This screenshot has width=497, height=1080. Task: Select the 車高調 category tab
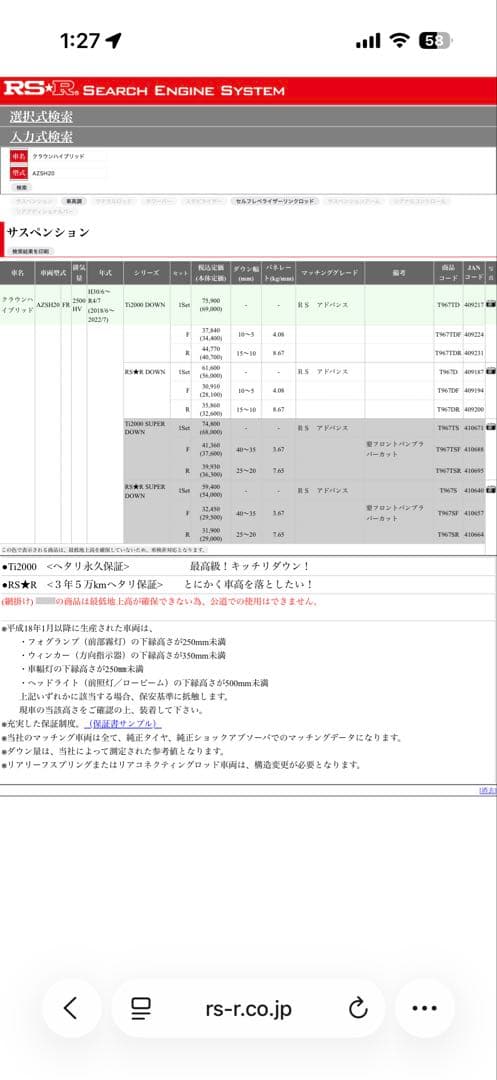72,201
